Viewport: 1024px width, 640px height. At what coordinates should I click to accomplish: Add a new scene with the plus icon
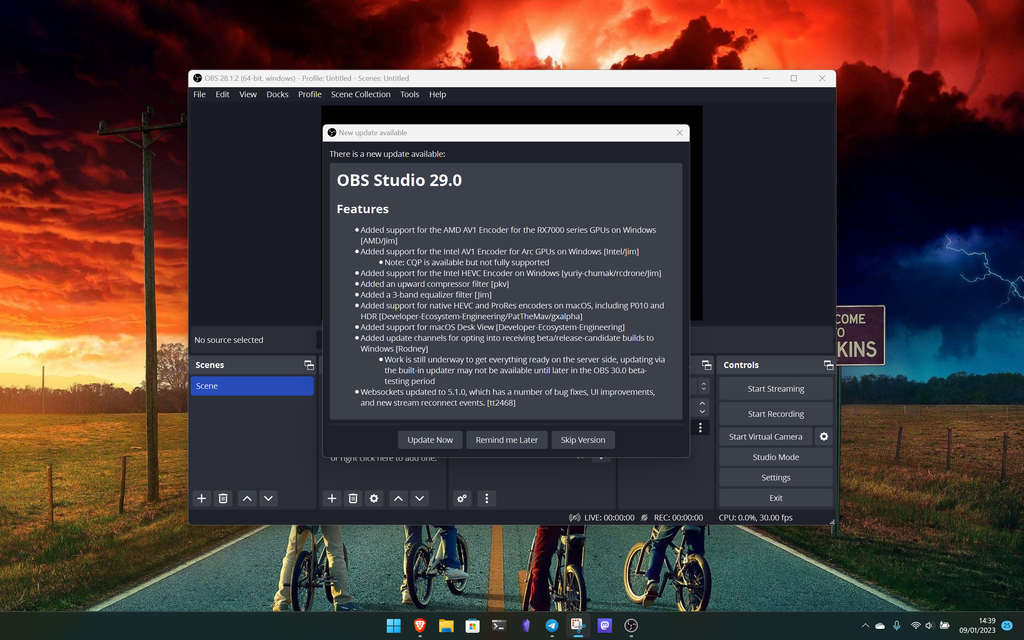pyautogui.click(x=201, y=498)
